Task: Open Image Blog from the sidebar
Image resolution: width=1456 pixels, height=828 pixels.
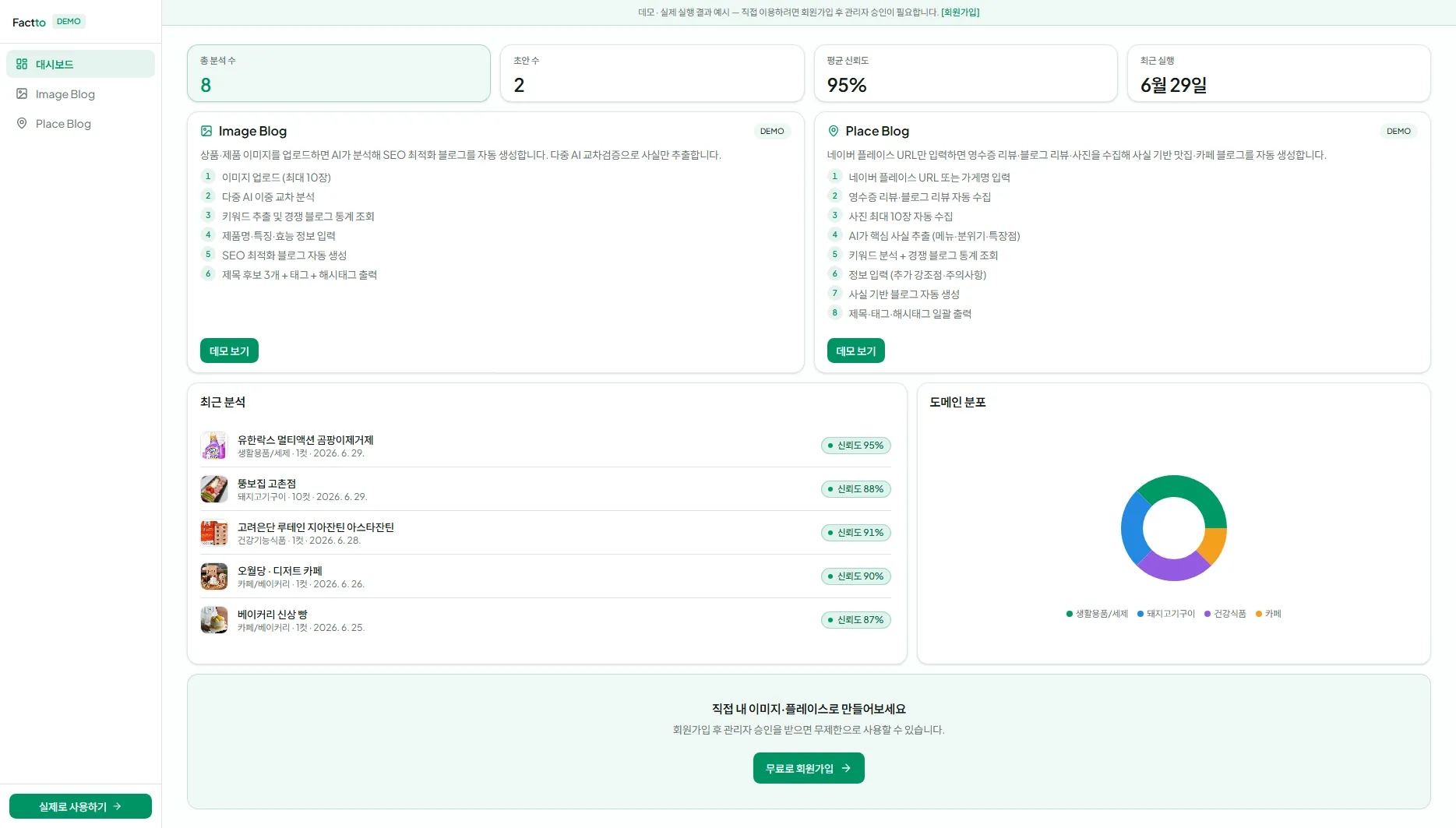Action: click(80, 93)
